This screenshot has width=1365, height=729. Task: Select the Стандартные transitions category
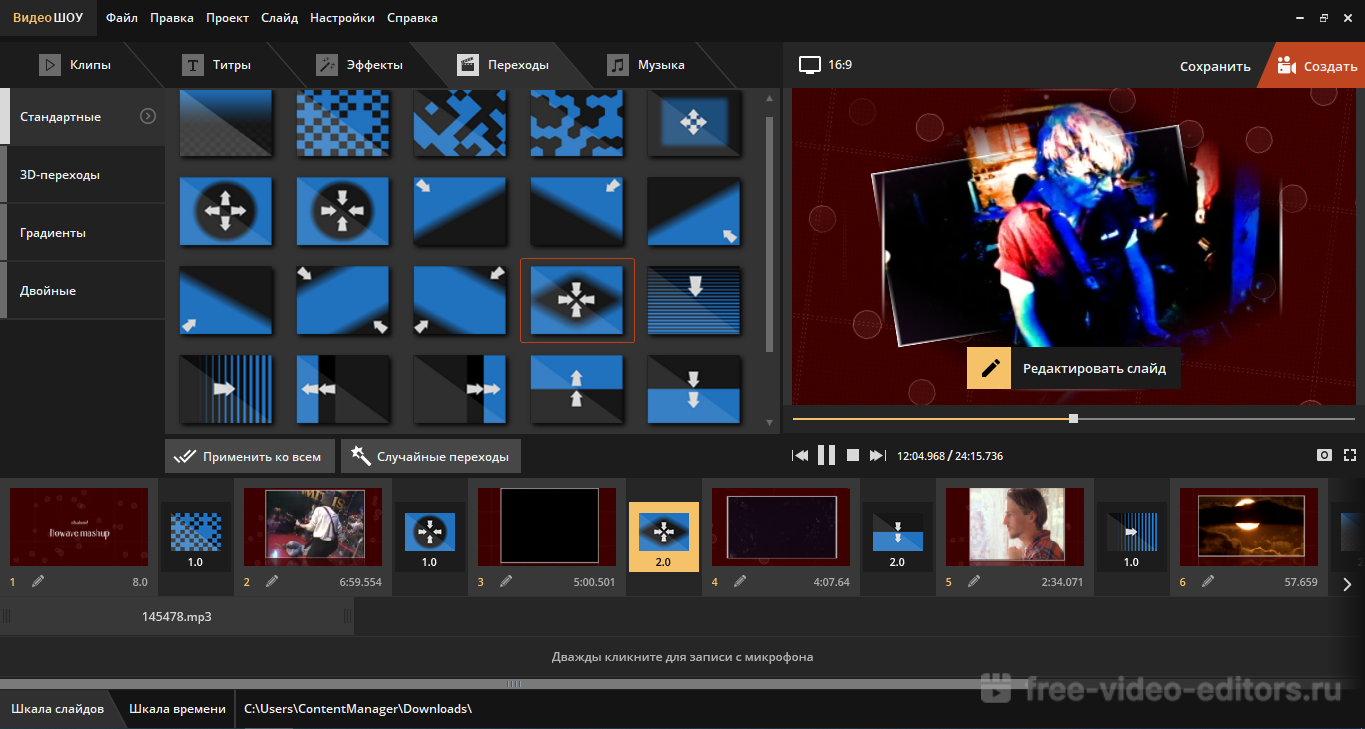[x=83, y=117]
